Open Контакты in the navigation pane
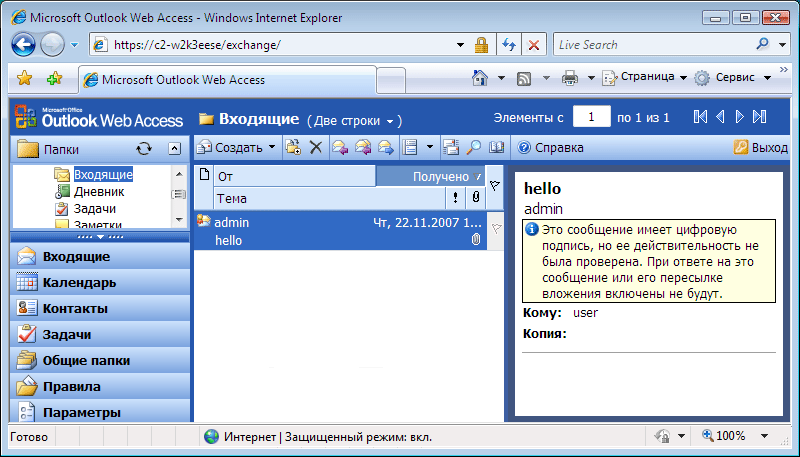This screenshot has height=457, width=800. (100, 309)
